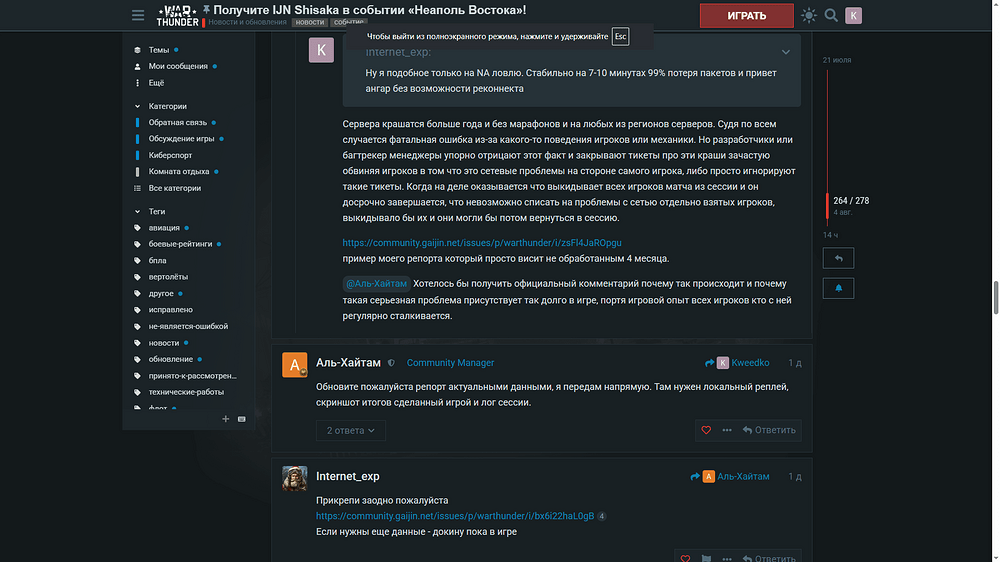Click the timeline notification bell button
Viewport: 1000px width, 562px height.
click(x=838, y=288)
